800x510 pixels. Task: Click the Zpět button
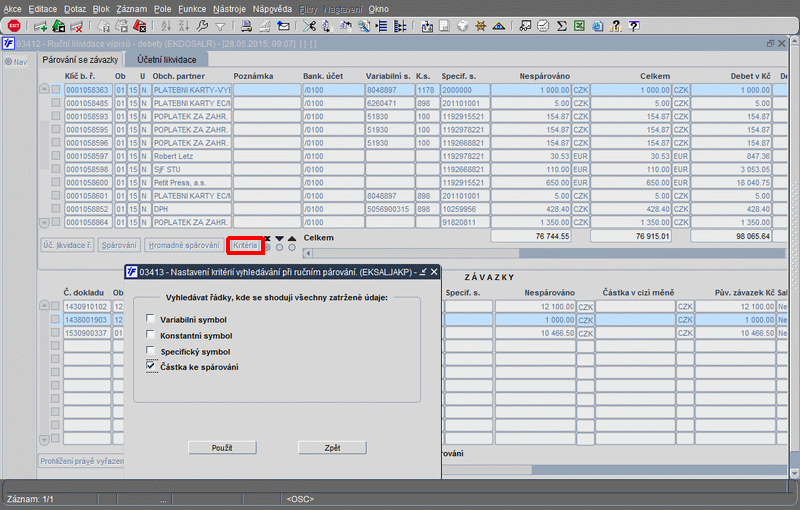[x=332, y=448]
